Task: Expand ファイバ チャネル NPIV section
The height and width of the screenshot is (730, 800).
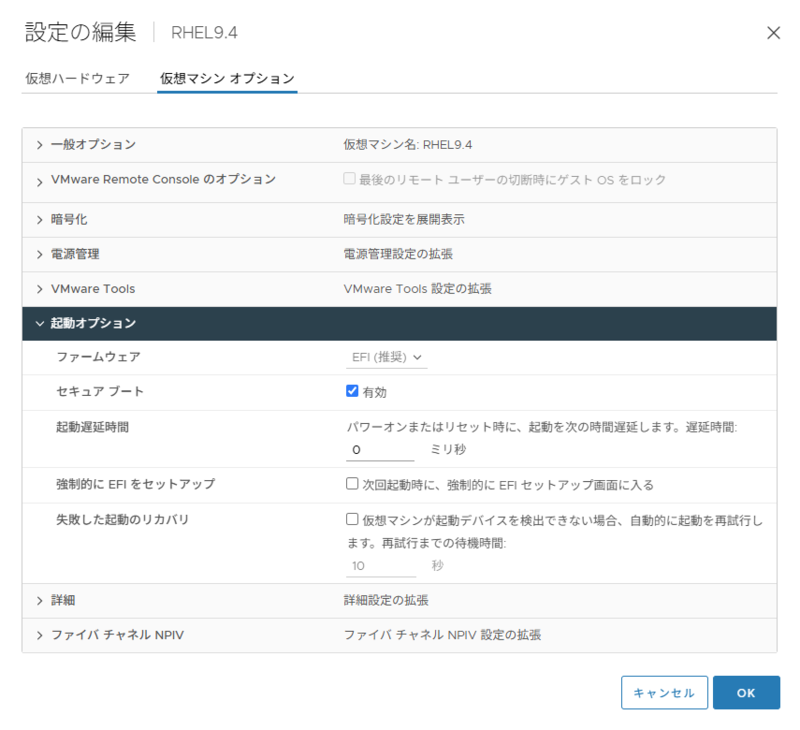Action: click(x=40, y=636)
